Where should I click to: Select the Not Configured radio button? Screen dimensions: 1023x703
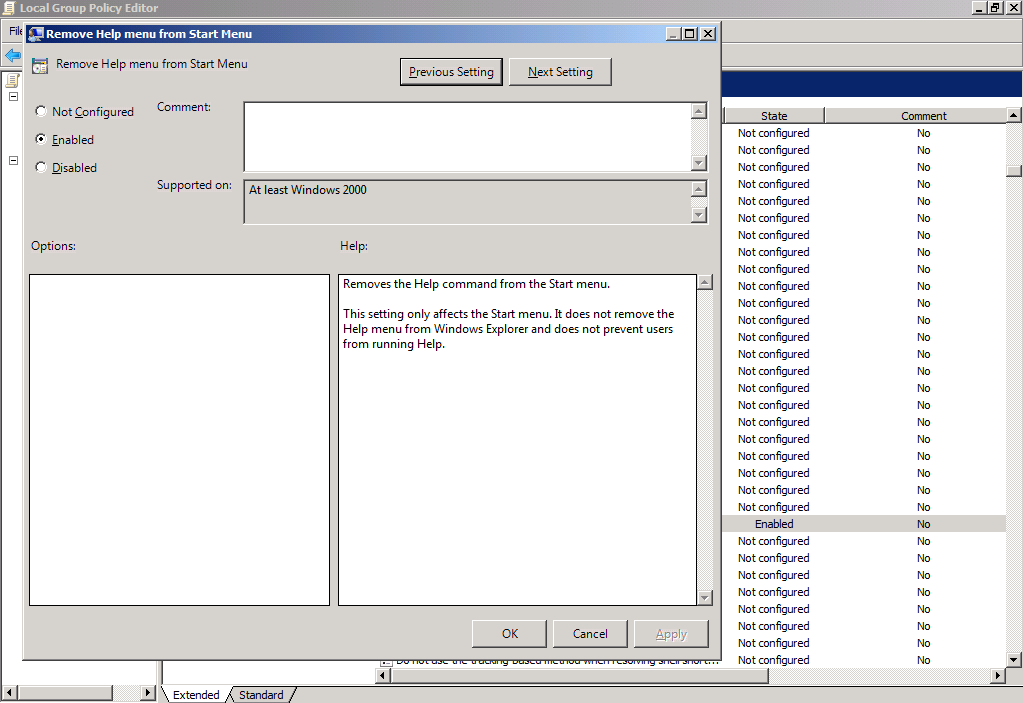click(x=41, y=112)
